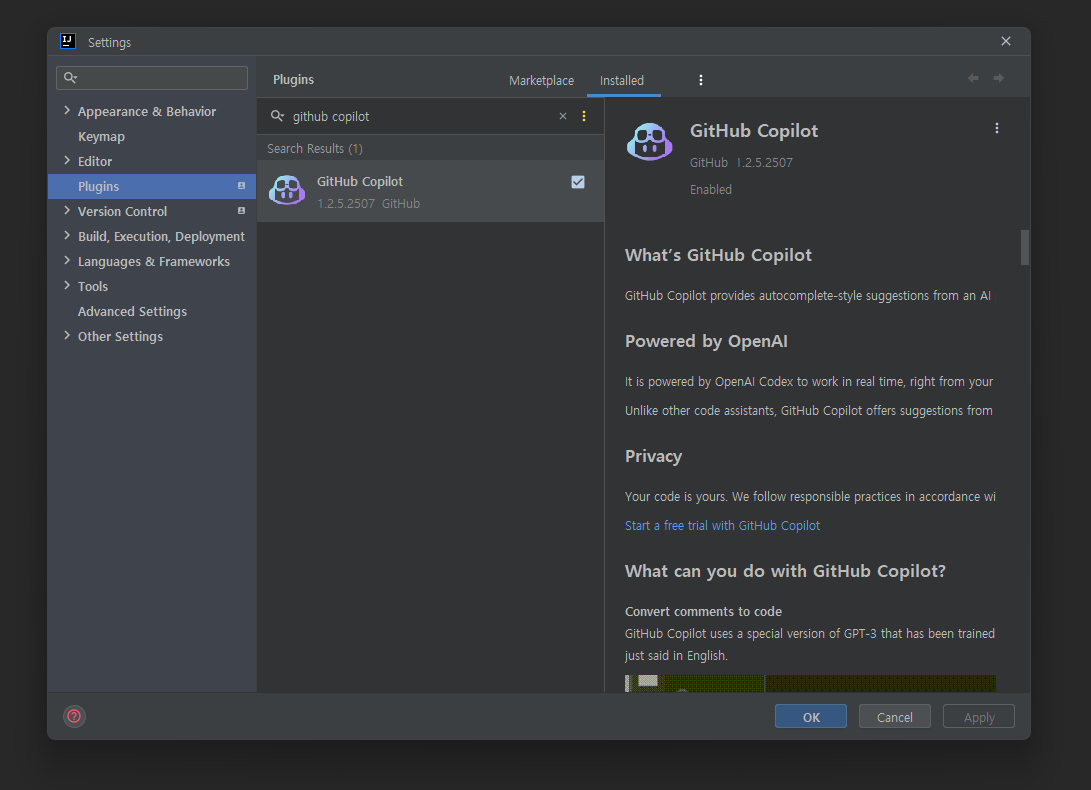The image size is (1091, 790).
Task: Click the plugin search magnifier icon
Action: coord(277,116)
